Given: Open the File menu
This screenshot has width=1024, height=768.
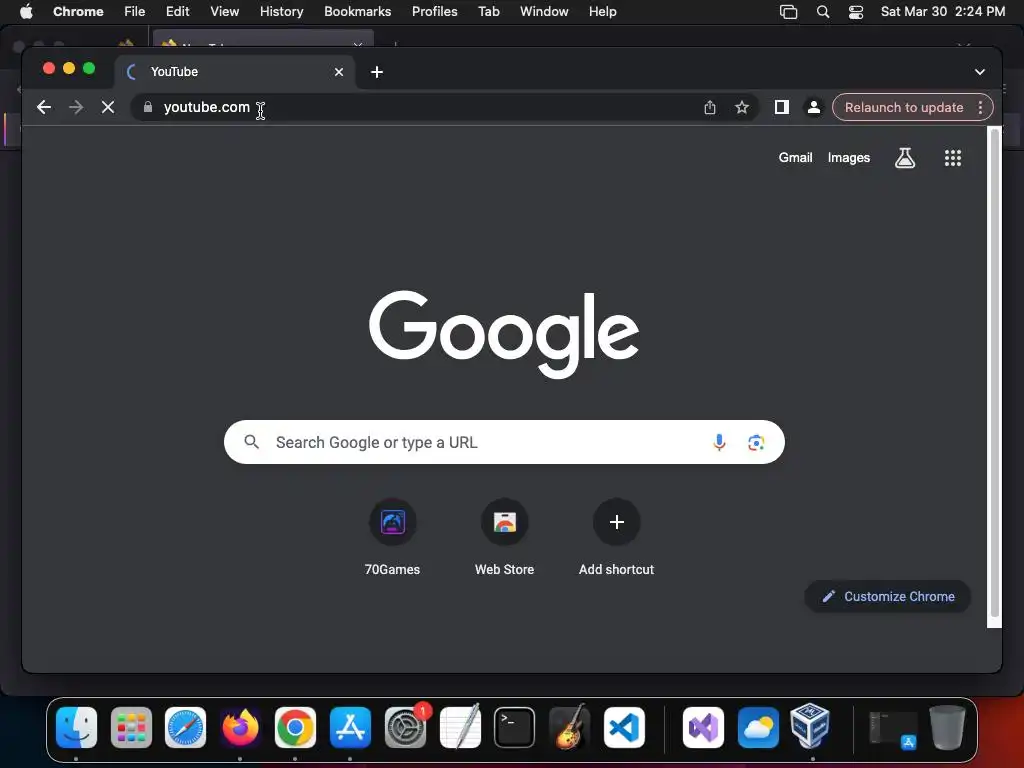Looking at the screenshot, I should point(135,11).
